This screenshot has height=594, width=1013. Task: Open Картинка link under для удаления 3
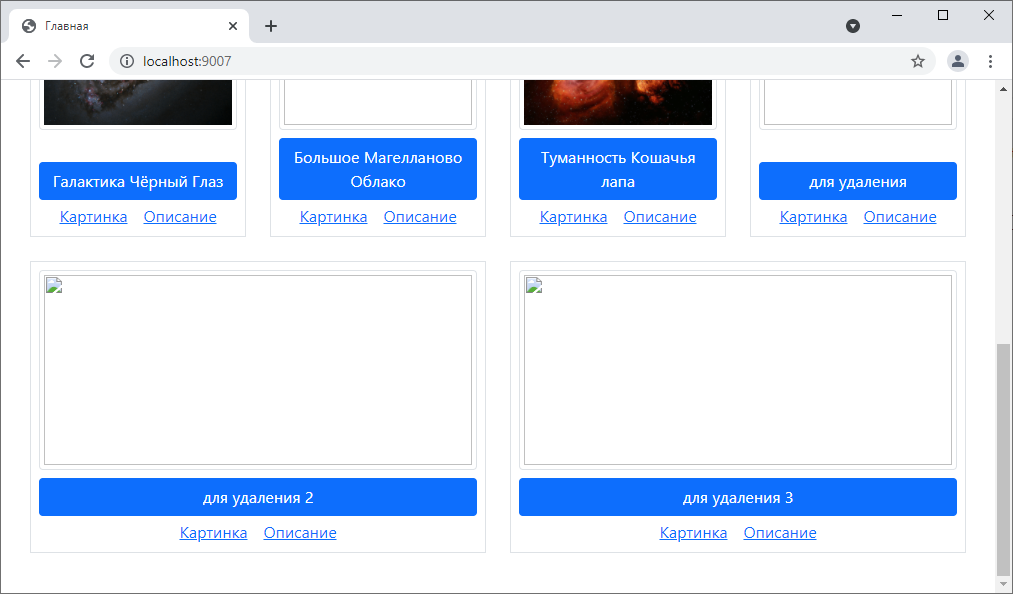693,533
